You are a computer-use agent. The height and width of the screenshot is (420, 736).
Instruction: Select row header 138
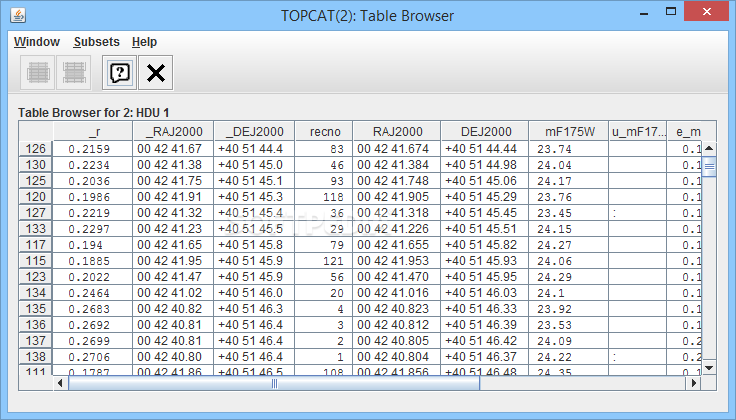click(36, 357)
